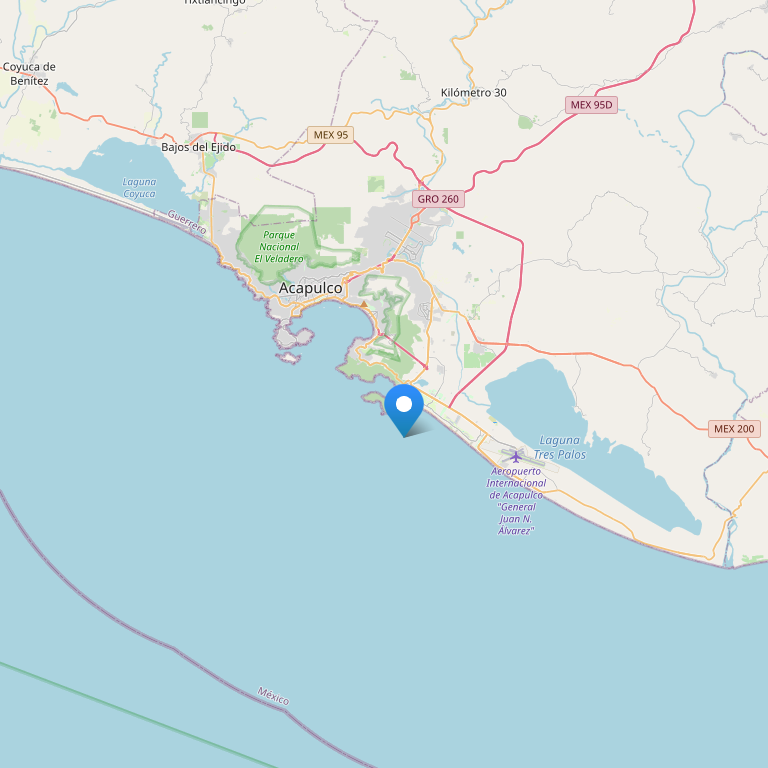This screenshot has height=768, width=768.
Task: Click the Kilómetro 30 place label
Action: [474, 93]
